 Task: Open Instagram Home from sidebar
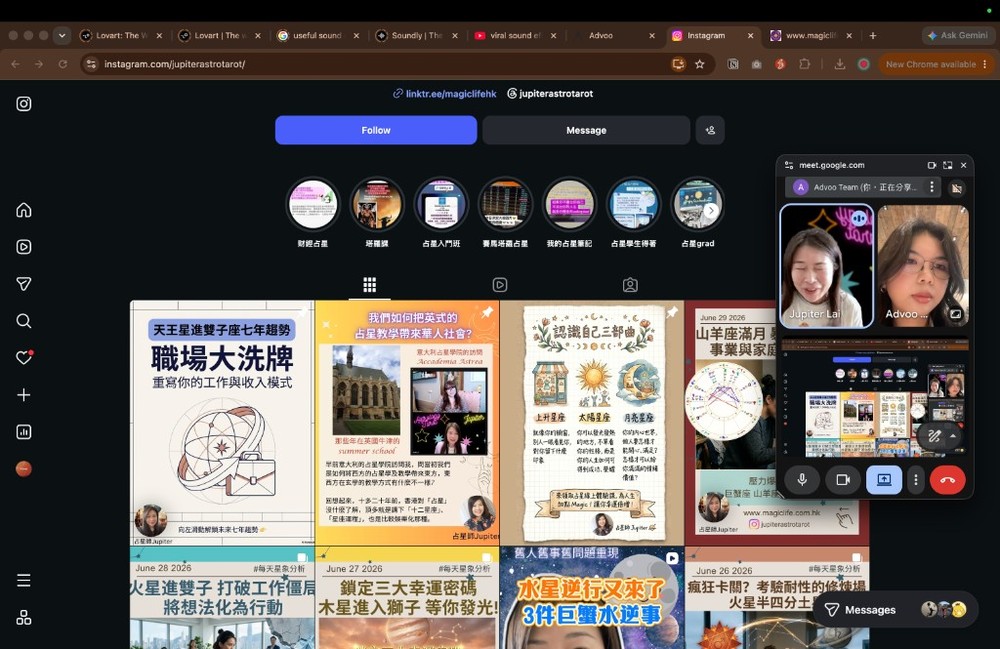click(x=24, y=210)
